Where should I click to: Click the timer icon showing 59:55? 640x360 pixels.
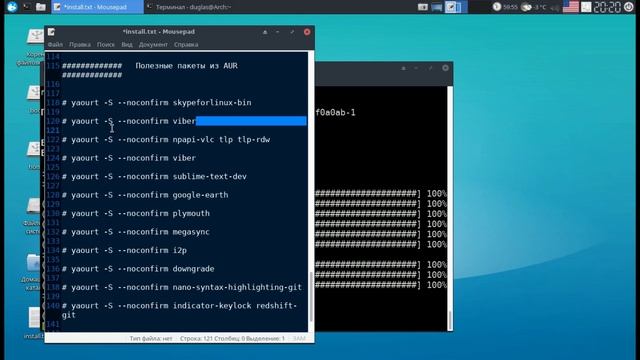(x=496, y=7)
